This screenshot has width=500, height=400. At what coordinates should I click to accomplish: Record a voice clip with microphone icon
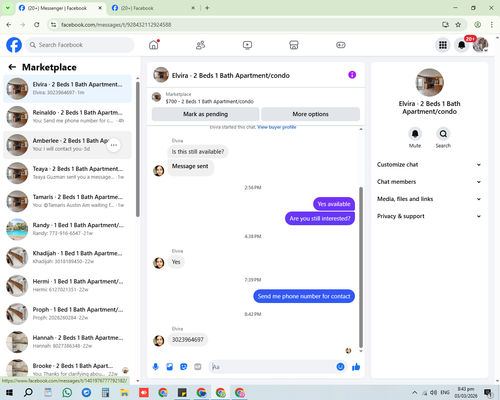click(155, 367)
